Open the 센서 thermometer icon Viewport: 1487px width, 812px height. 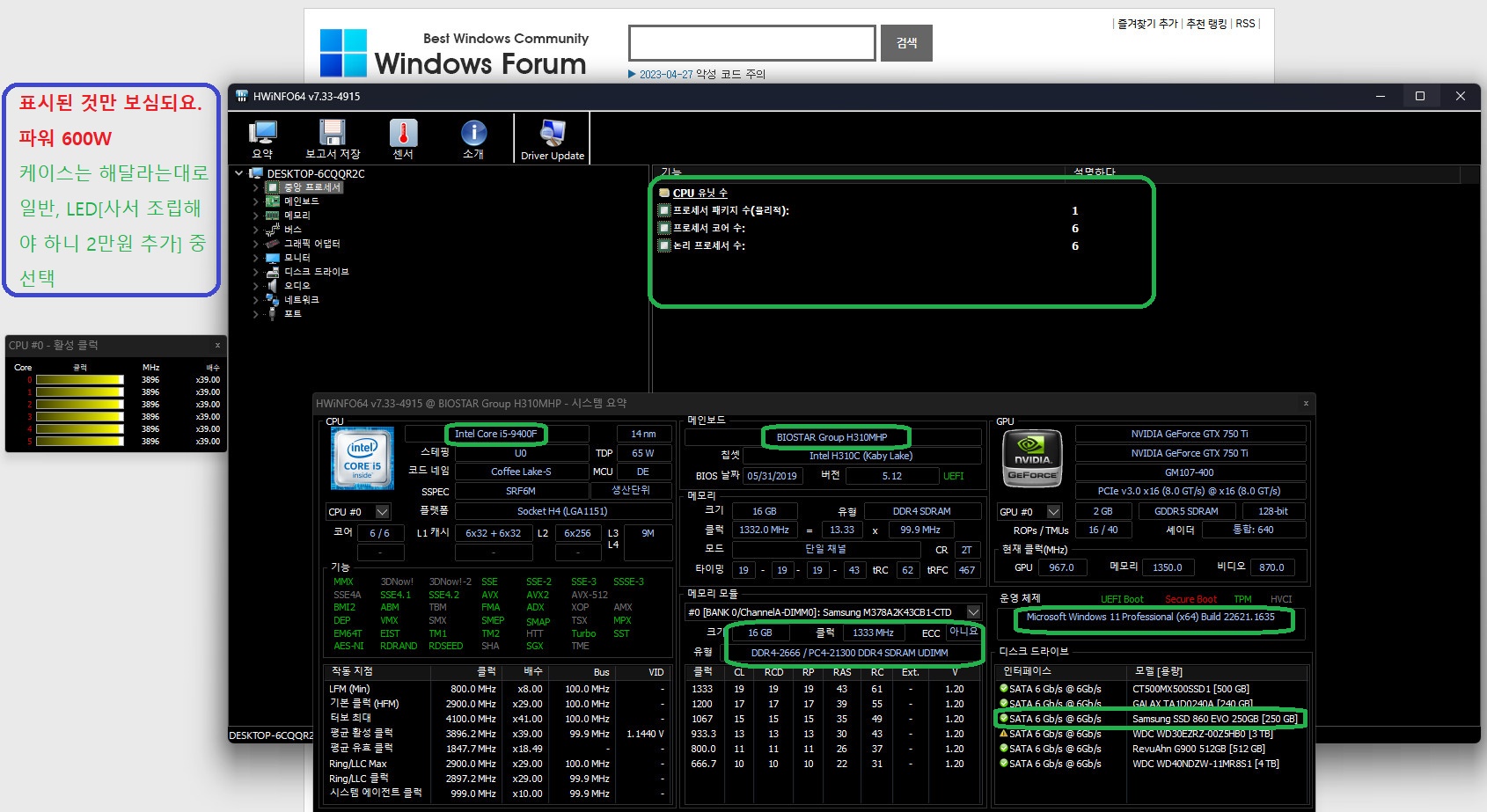point(403,132)
